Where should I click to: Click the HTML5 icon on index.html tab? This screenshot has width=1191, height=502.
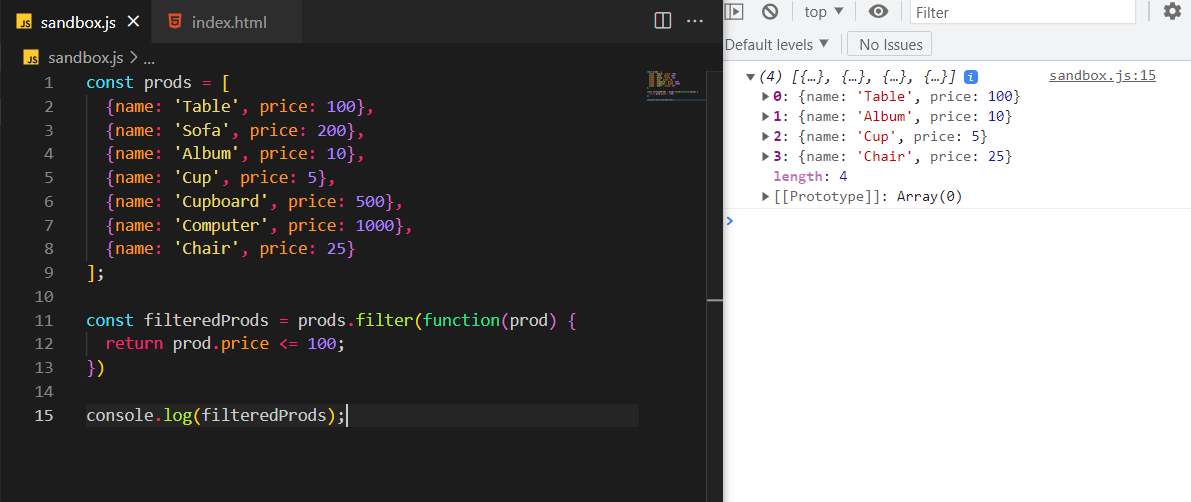coord(175,21)
